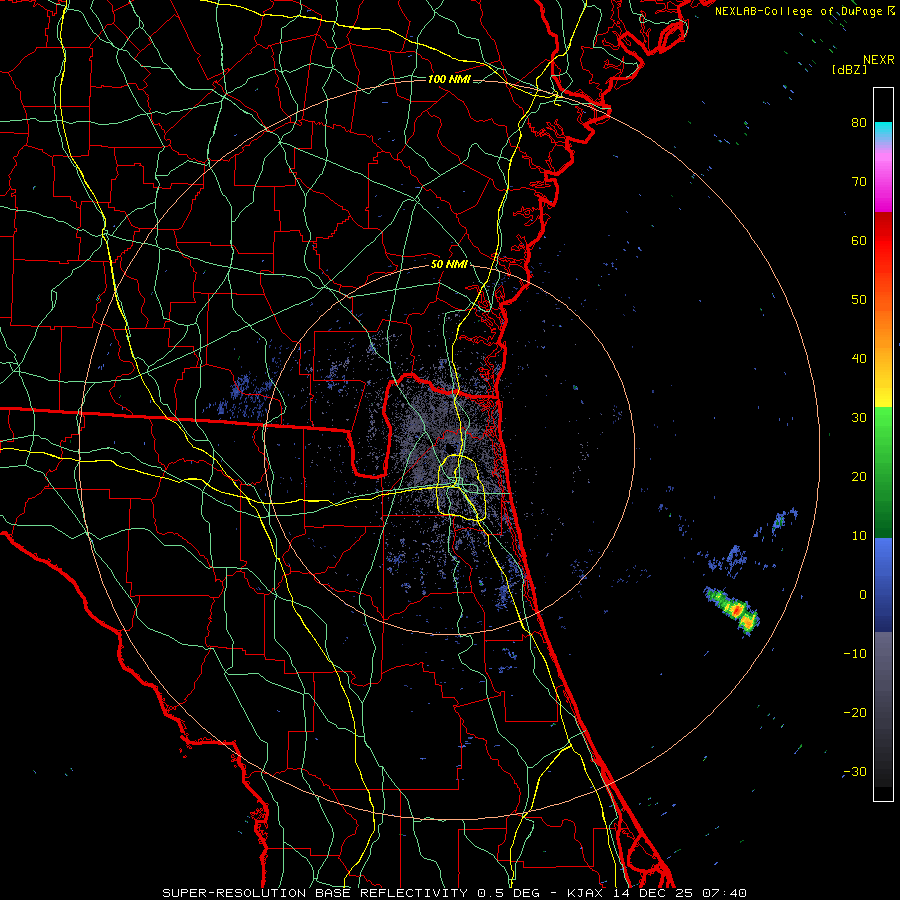Viewport: 900px width, 900px height.
Task: Select the 50 value on the dBZ scale
Action: [x=859, y=300]
